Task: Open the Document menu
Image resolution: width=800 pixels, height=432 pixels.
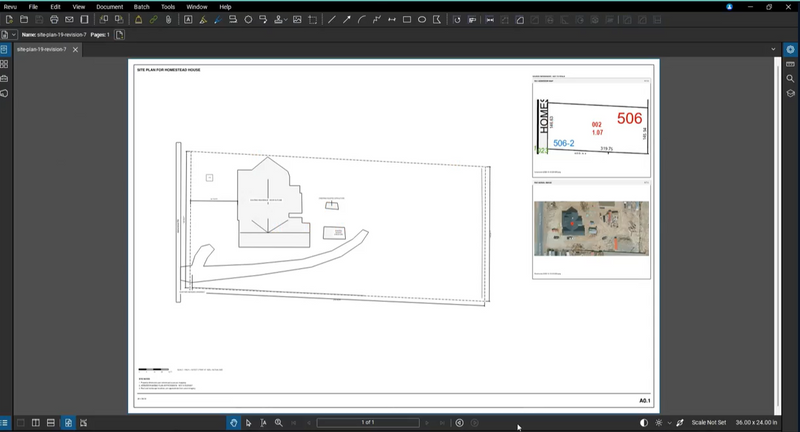Action: 110,7
